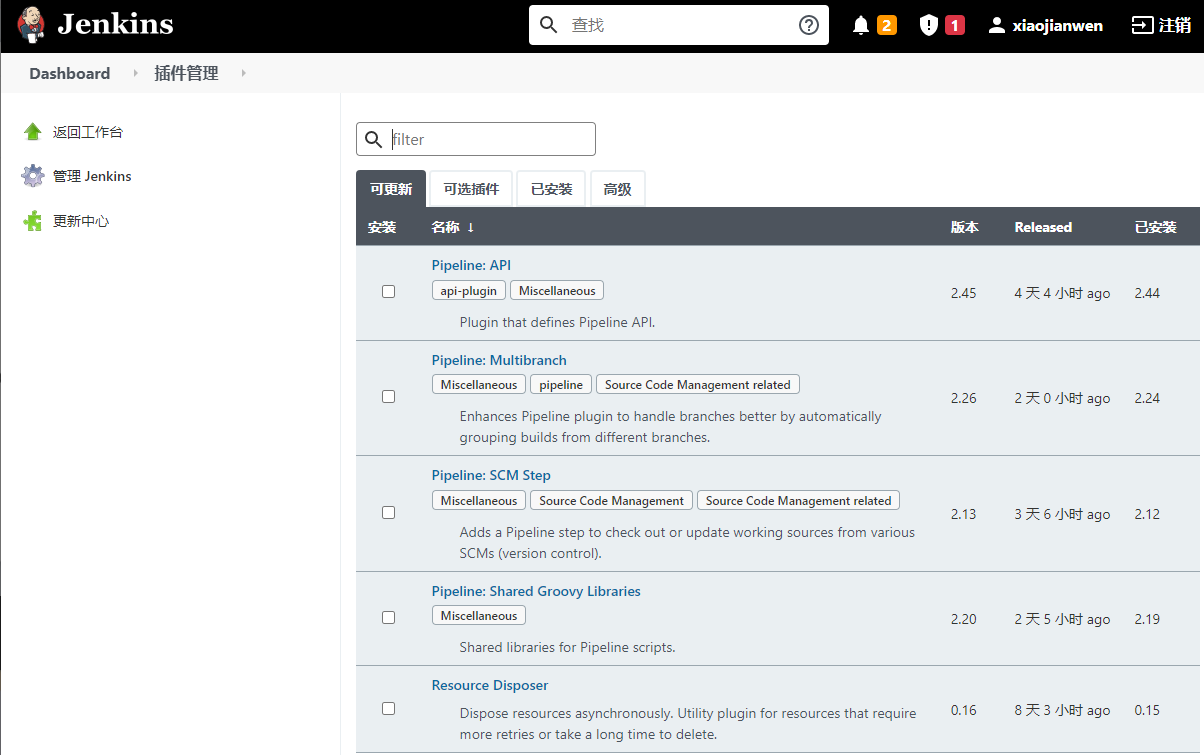1204x755 pixels.
Task: Expand the Dashboard breadcrumb arrow
Action: (135, 73)
